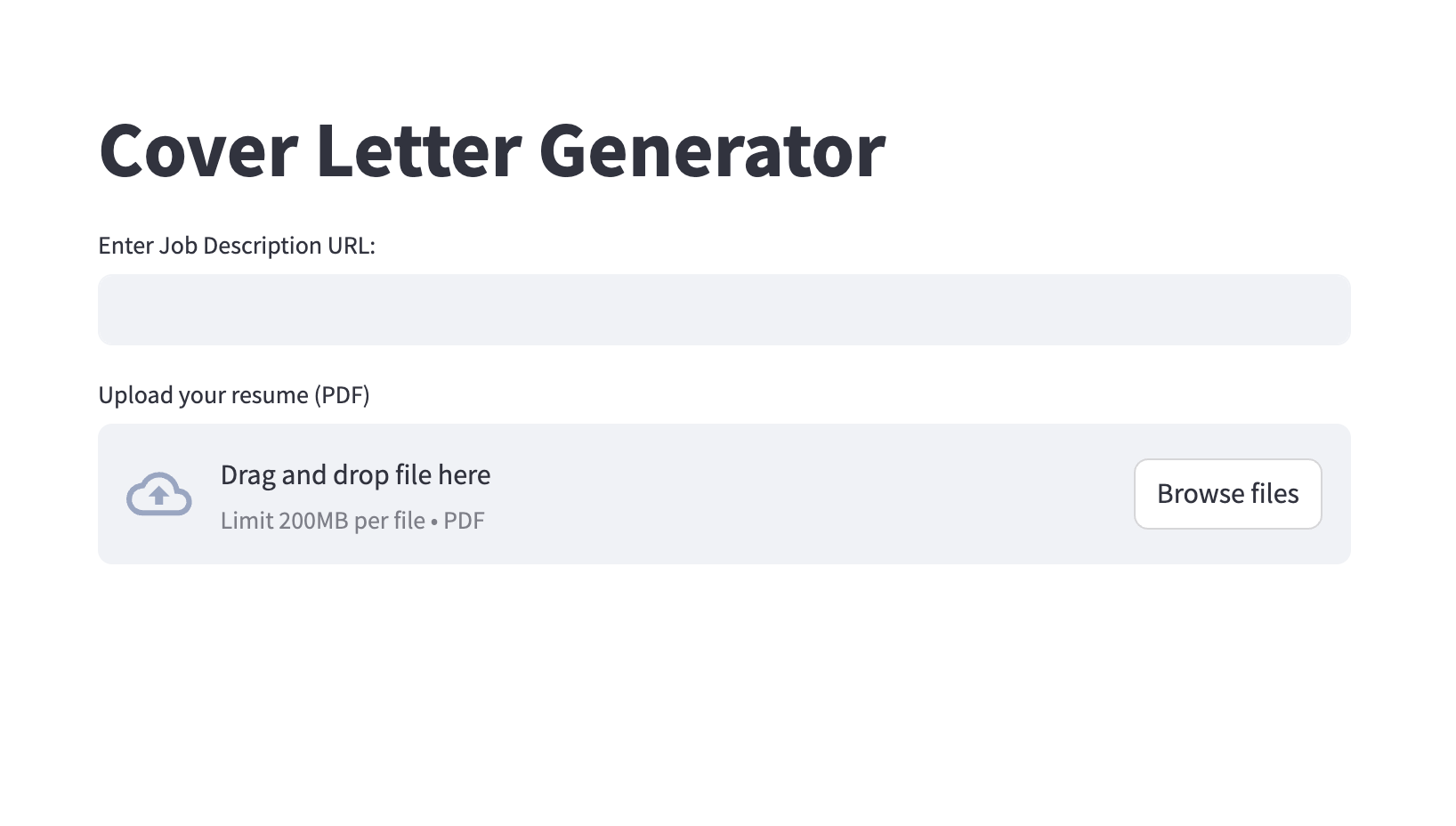Click the Cover Letter Generator heading
Image resolution: width=1456 pixels, height=826 pixels.
click(491, 151)
